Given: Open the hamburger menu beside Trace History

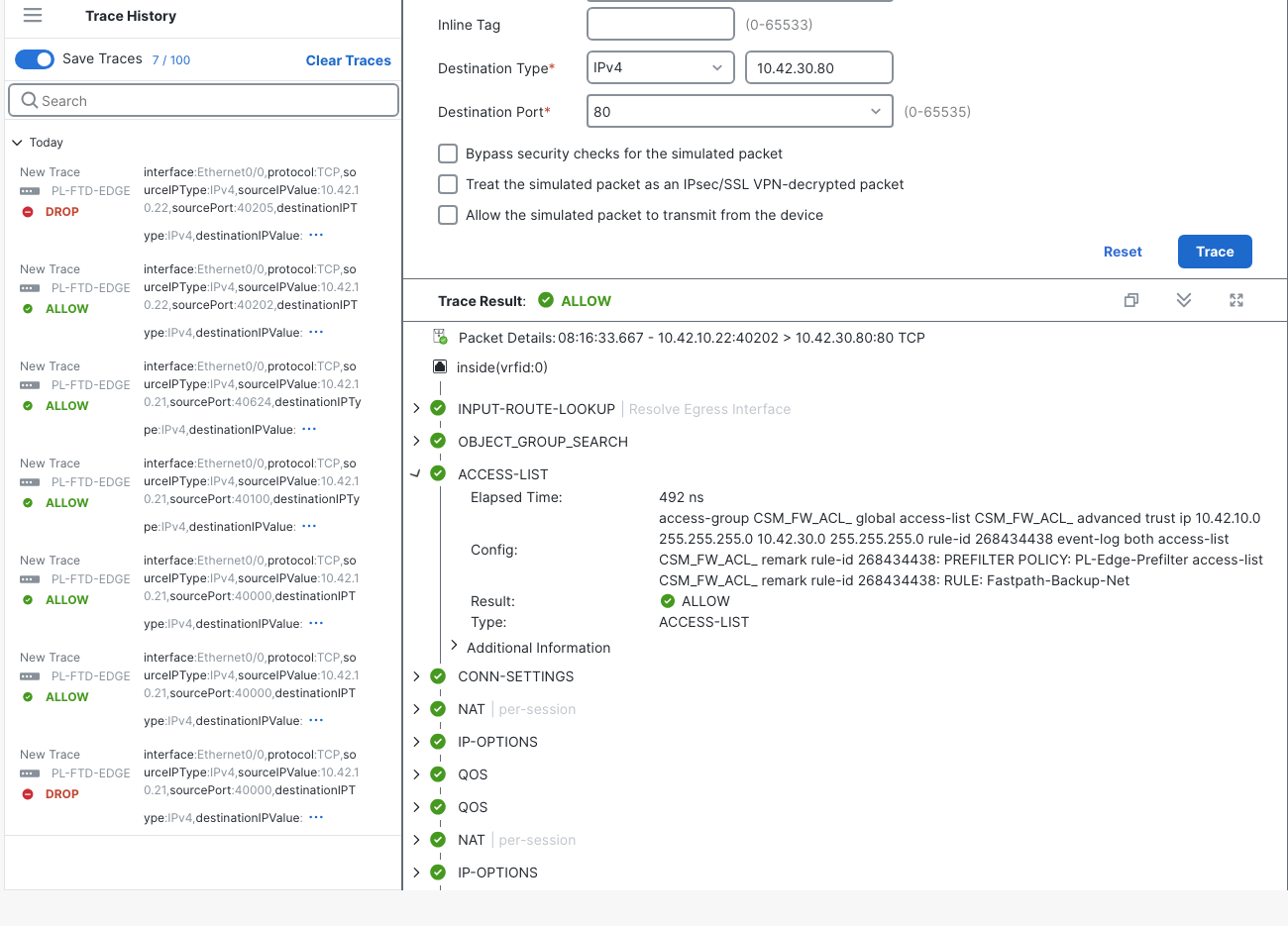Looking at the screenshot, I should [33, 16].
